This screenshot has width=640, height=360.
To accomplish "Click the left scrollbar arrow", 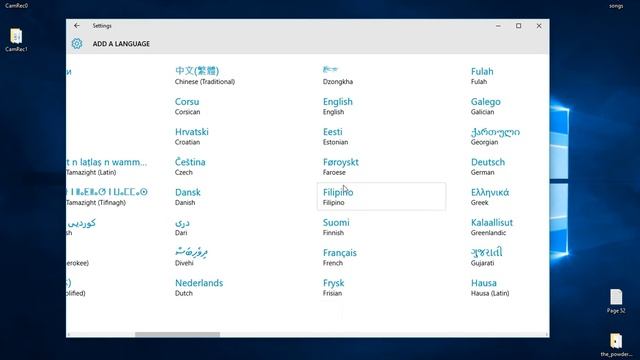I will (x=69, y=334).
